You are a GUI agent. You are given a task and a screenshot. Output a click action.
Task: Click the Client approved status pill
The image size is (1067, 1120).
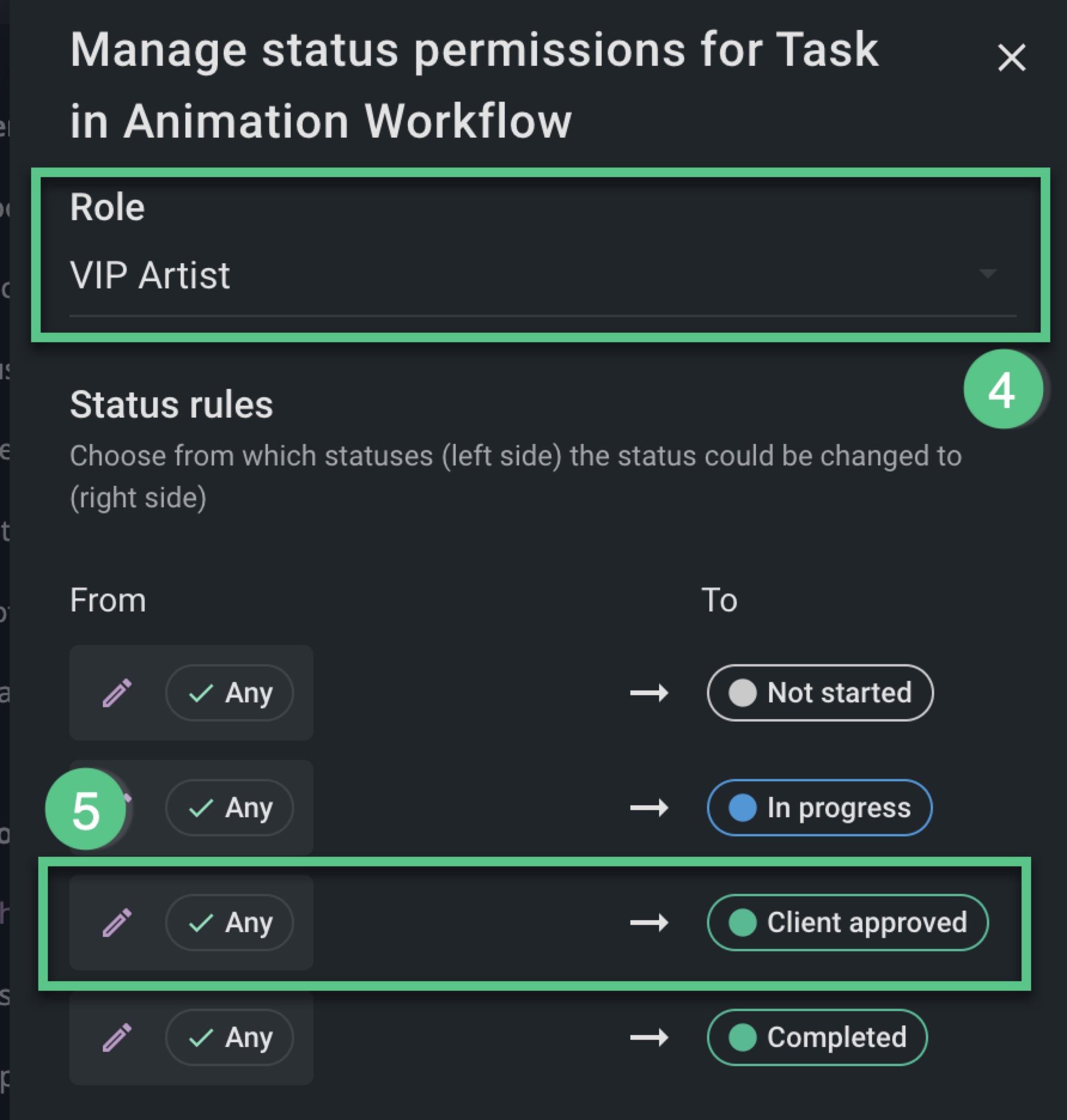point(847,923)
